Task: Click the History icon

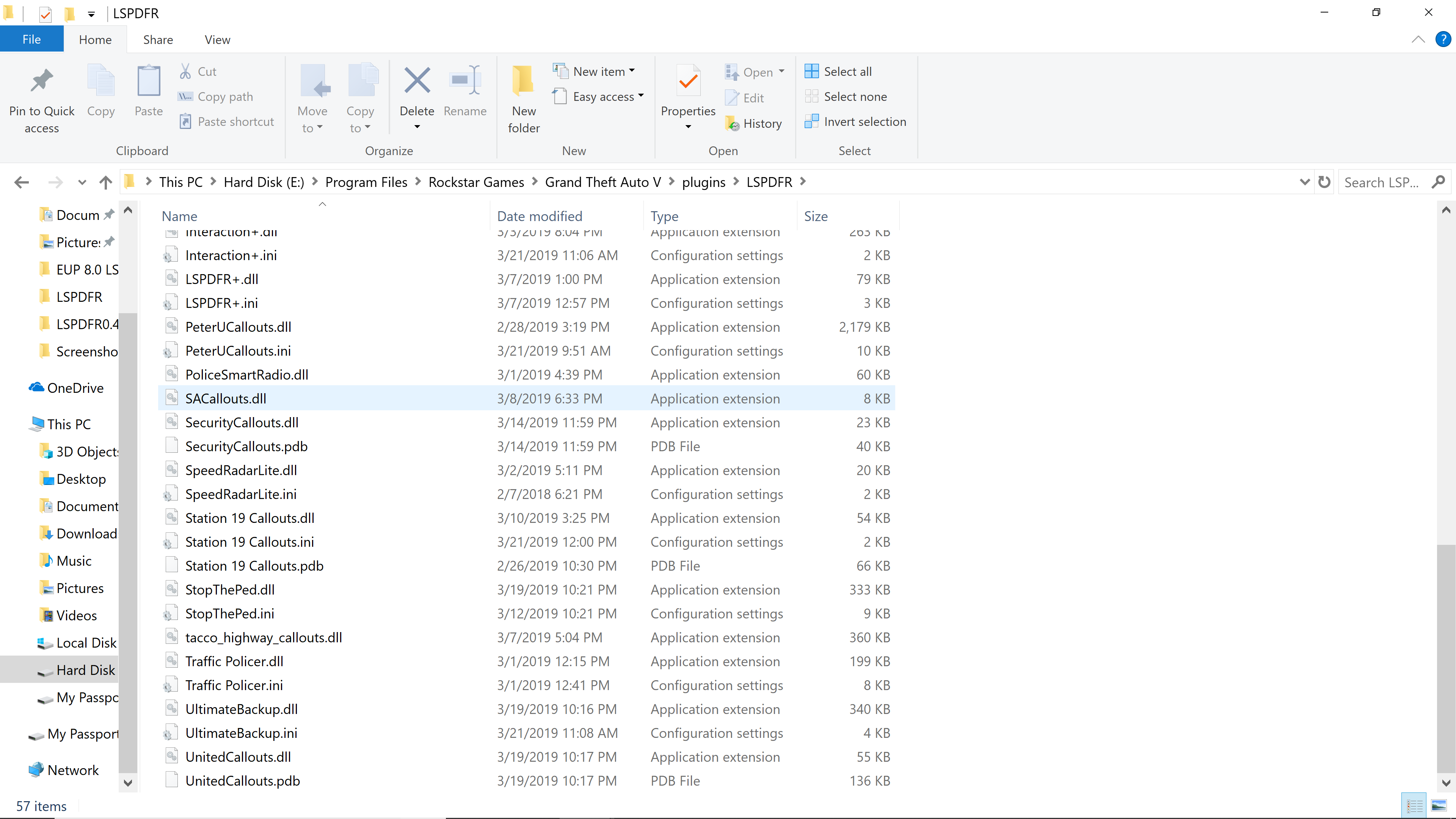Action: [733, 123]
